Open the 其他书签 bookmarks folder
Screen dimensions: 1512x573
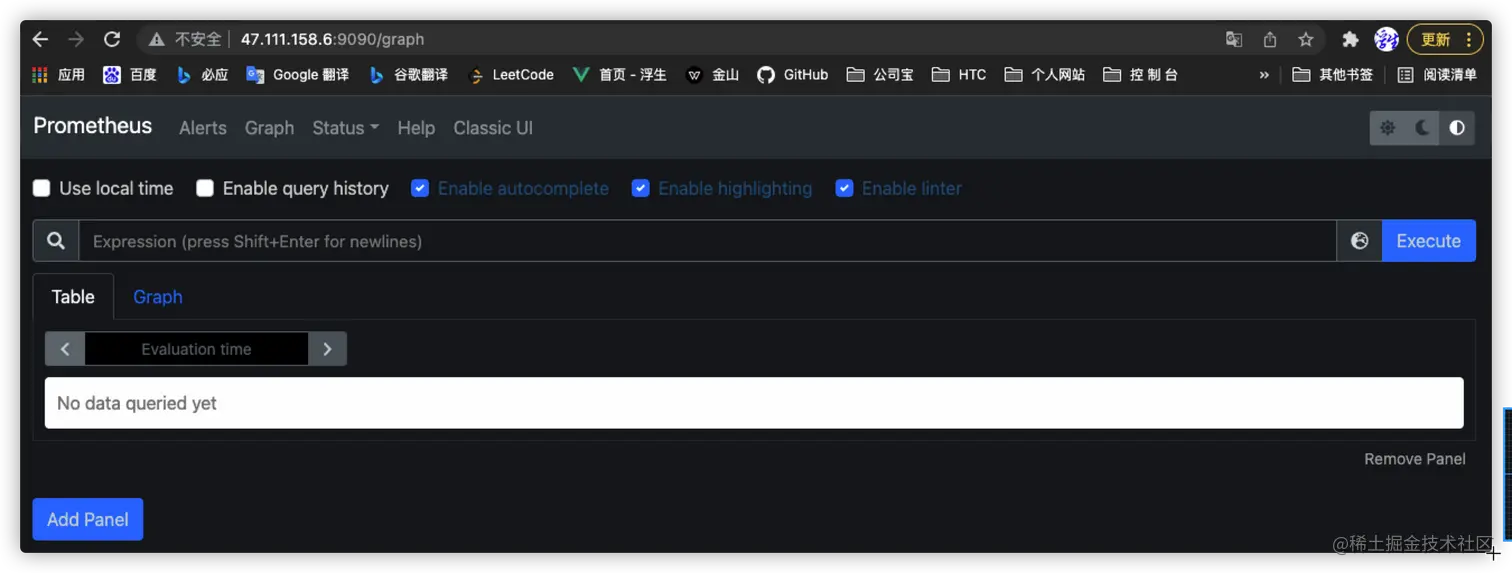coord(1333,75)
